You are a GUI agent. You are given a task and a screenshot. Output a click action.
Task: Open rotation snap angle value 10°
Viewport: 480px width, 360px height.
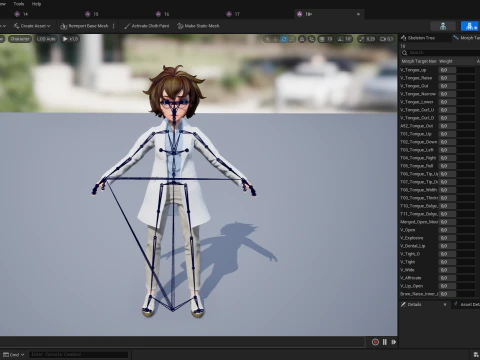[348, 39]
